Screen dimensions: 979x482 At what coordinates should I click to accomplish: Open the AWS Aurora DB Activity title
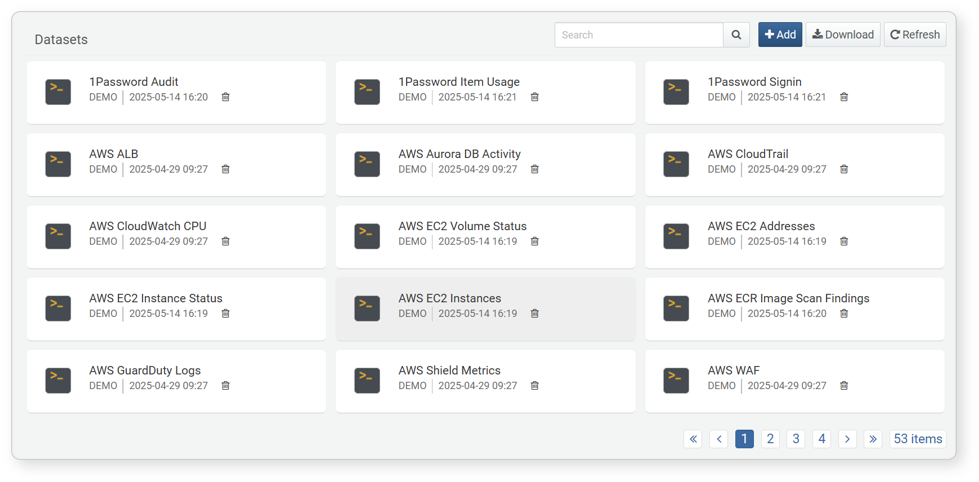click(x=460, y=154)
